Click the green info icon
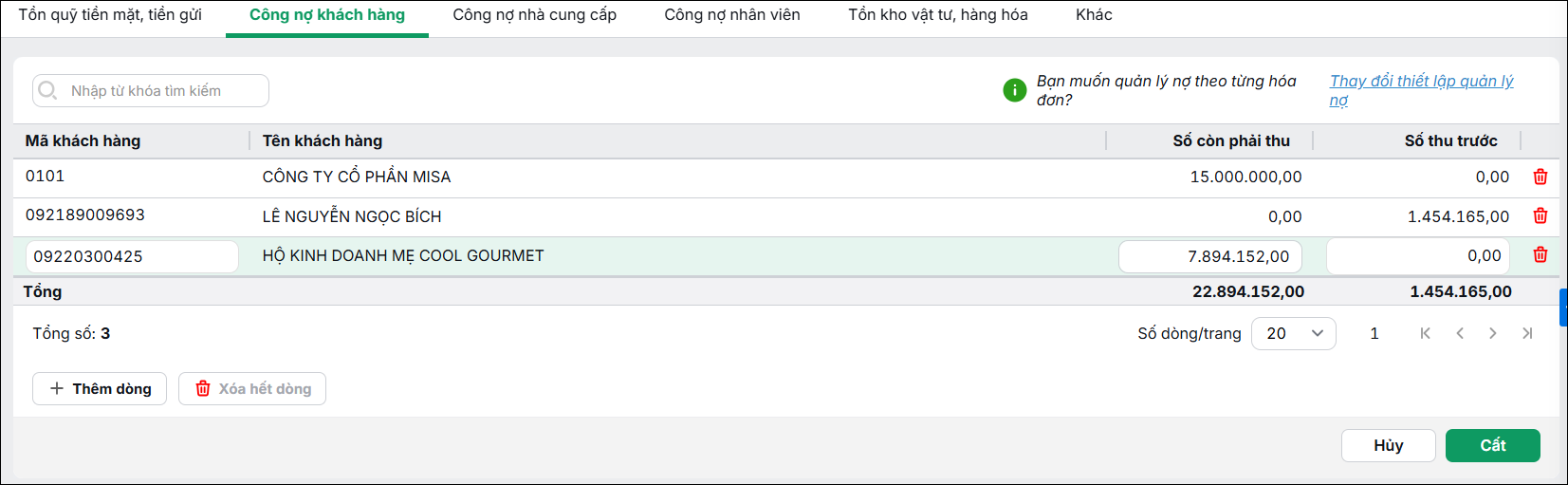Screen dimensions: 1568x485 [1014, 90]
